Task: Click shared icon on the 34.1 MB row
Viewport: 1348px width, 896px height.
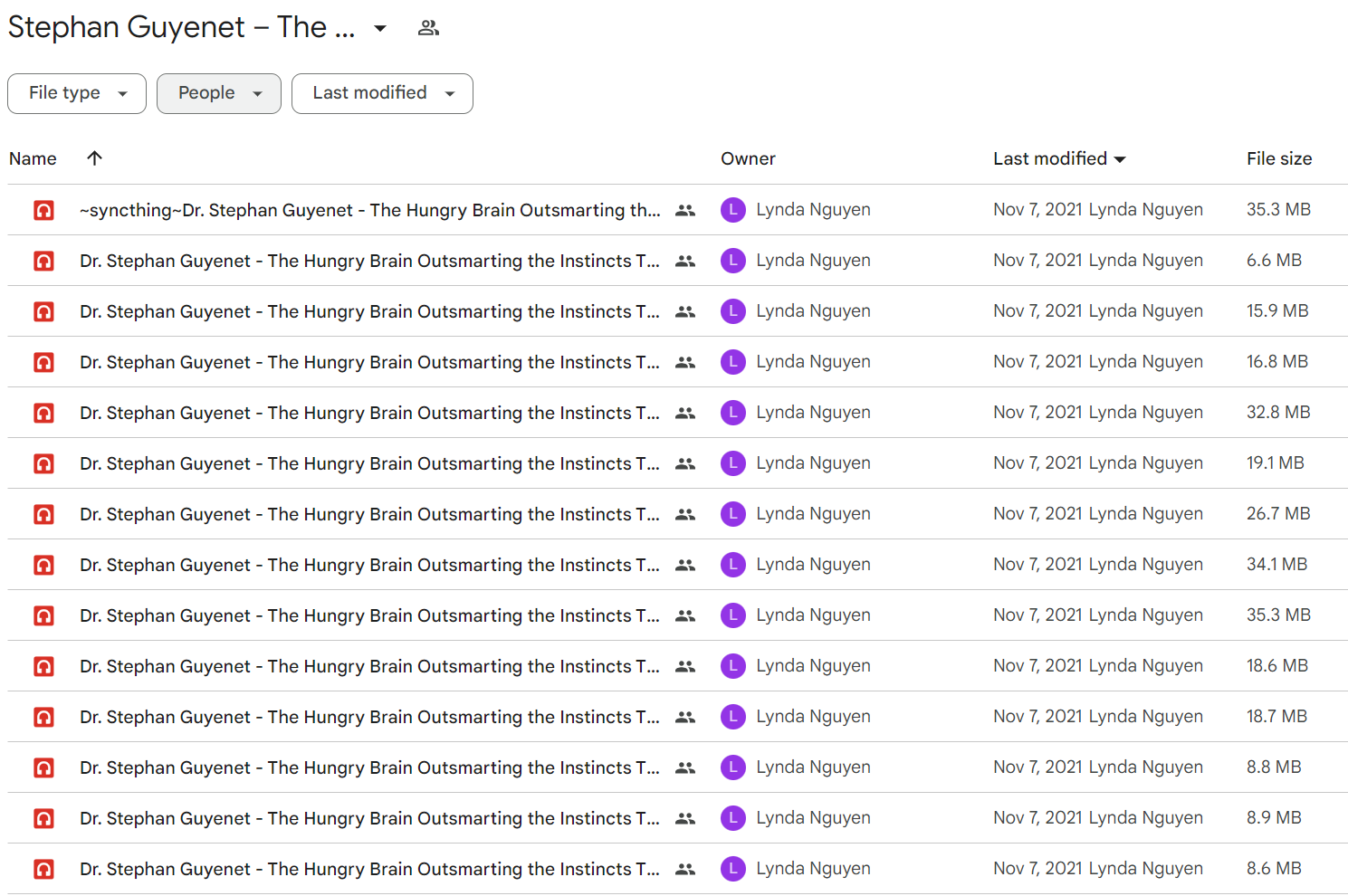Action: pos(685,565)
